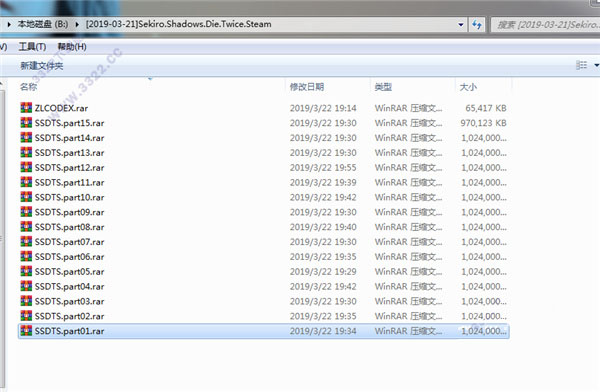Click the SSDTS.part08.rar file icon
The image size is (600, 392).
pyautogui.click(x=26, y=227)
